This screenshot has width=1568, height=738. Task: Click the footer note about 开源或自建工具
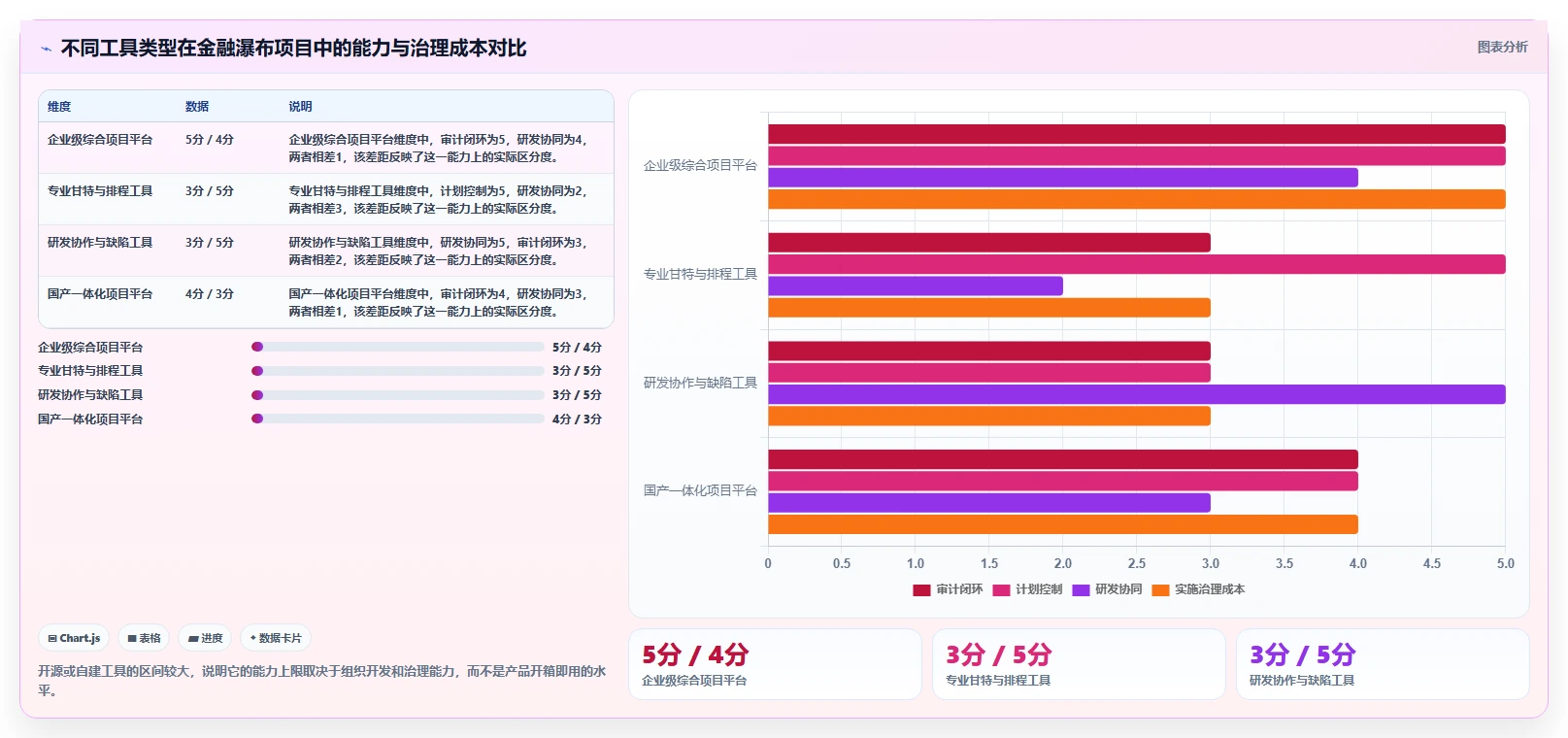coord(322,681)
